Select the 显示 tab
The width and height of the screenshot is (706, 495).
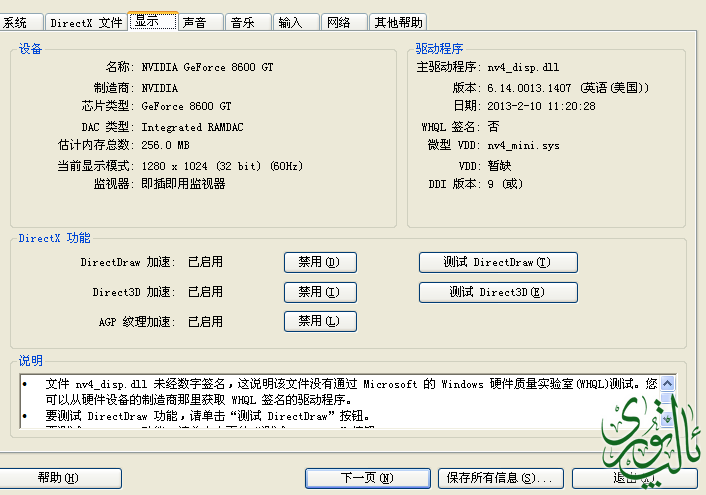(x=153, y=21)
